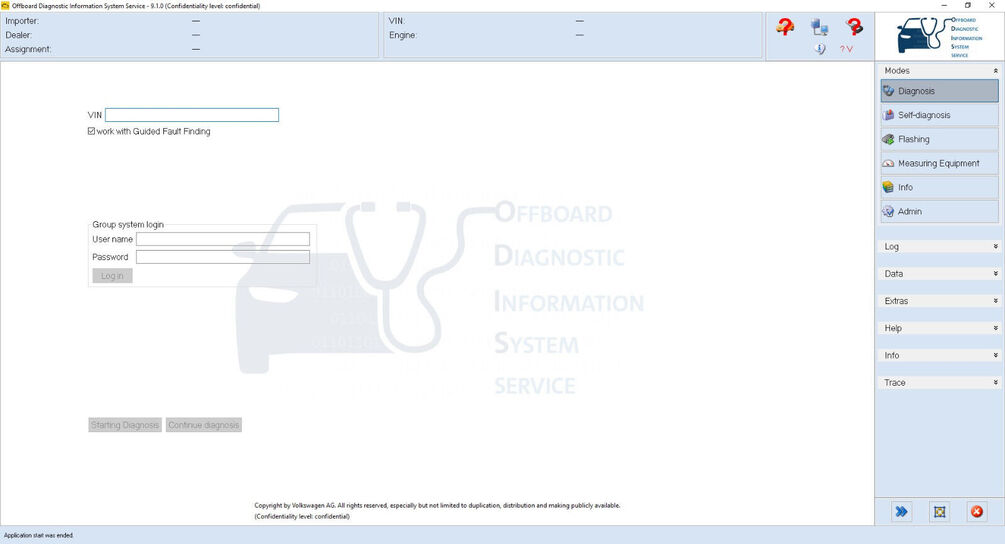The width and height of the screenshot is (1005, 544).
Task: Click the Log in button
Action: click(x=112, y=276)
